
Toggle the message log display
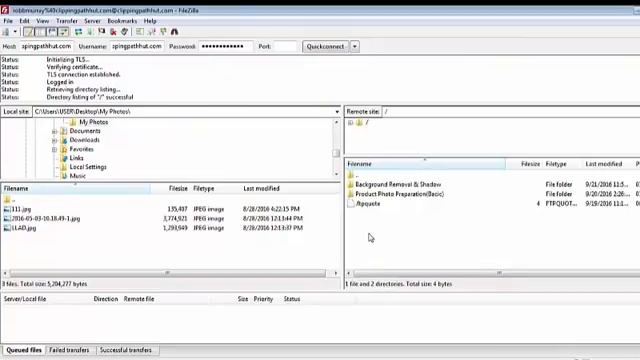coord(28,31)
